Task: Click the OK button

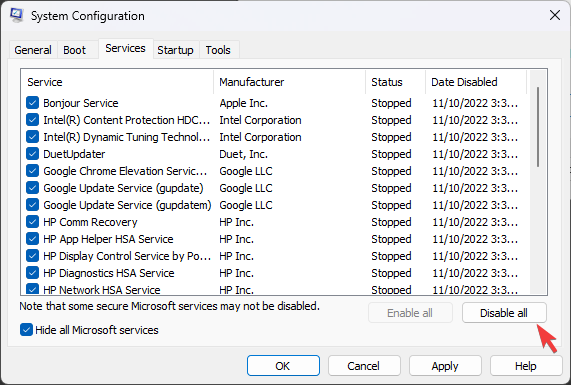Action: [x=283, y=366]
